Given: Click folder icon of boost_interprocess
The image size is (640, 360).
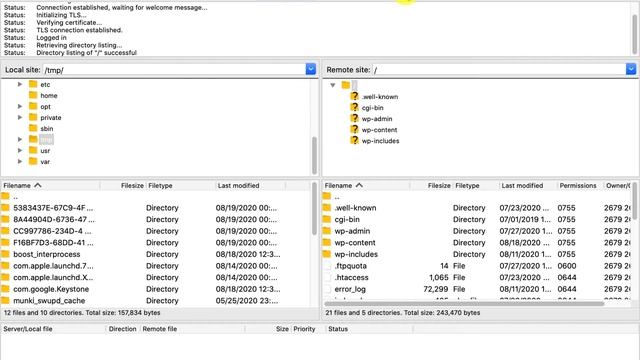Looking at the screenshot, I should 5,254.
